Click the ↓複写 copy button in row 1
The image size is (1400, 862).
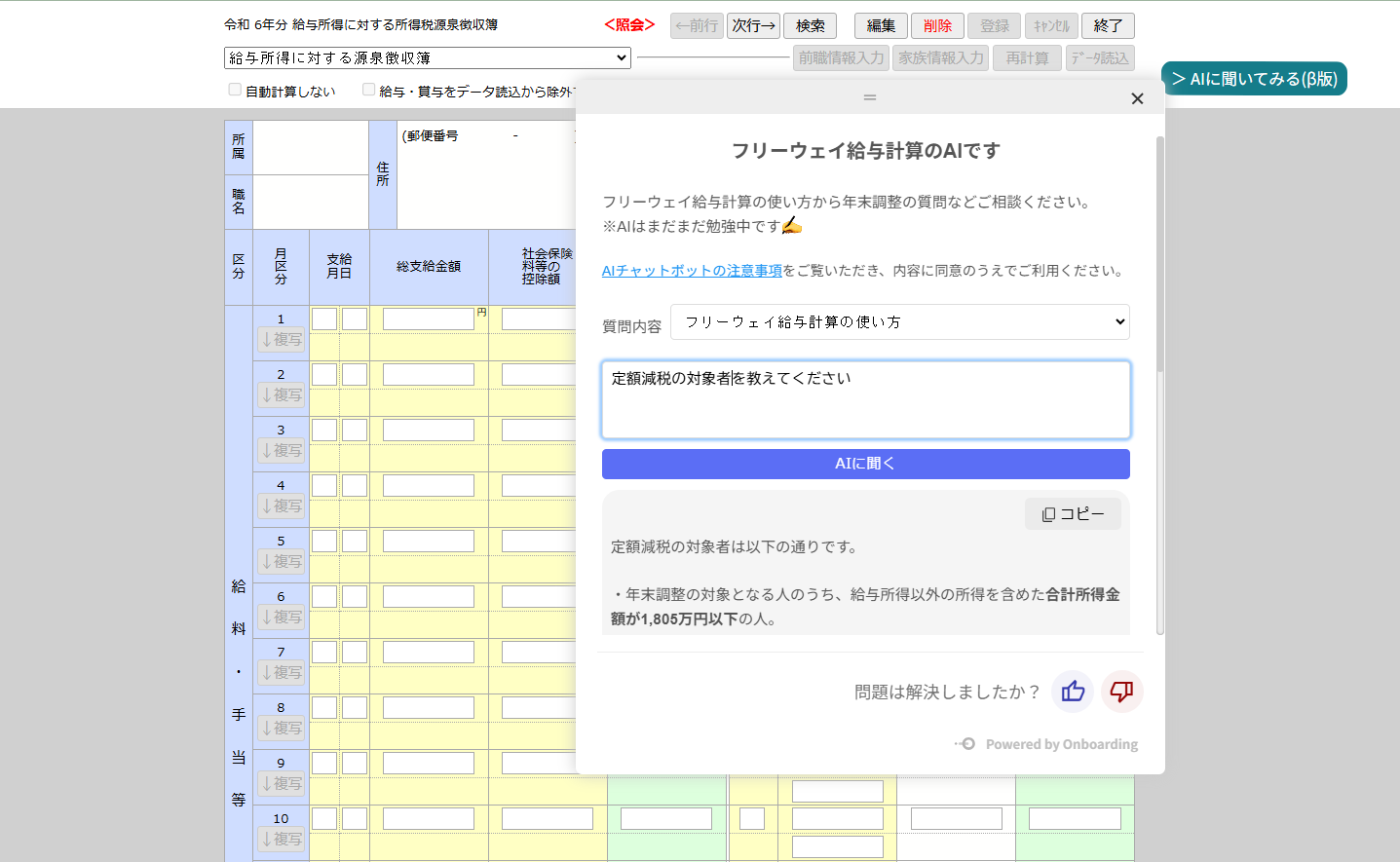click(282, 340)
